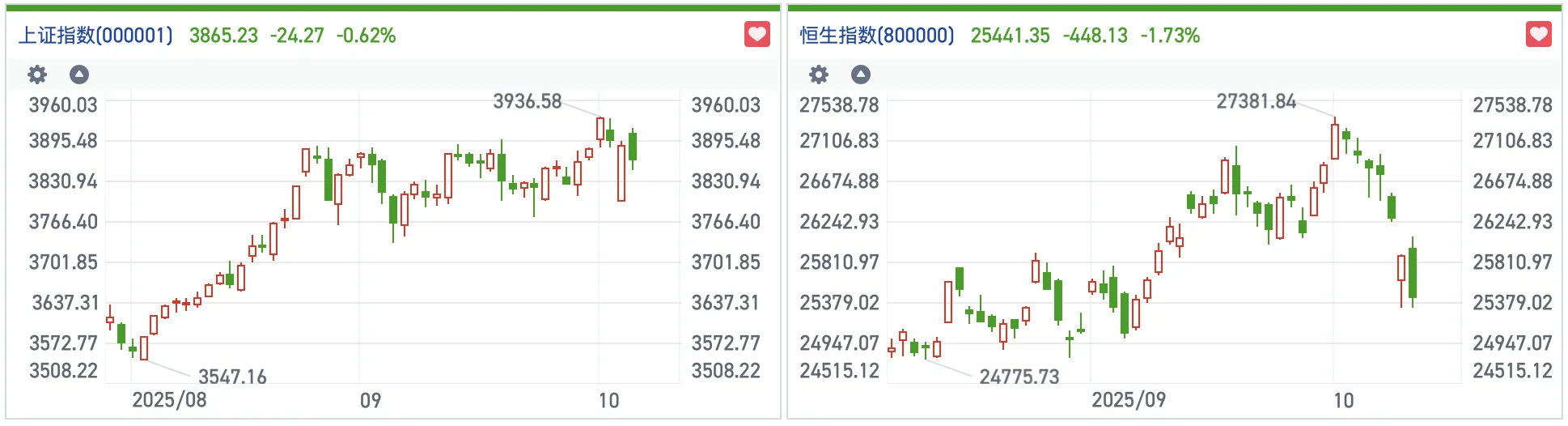Click the 25441.35 price of 恒生指数
Image resolution: width=1568 pixels, height=426 pixels.
(1010, 36)
